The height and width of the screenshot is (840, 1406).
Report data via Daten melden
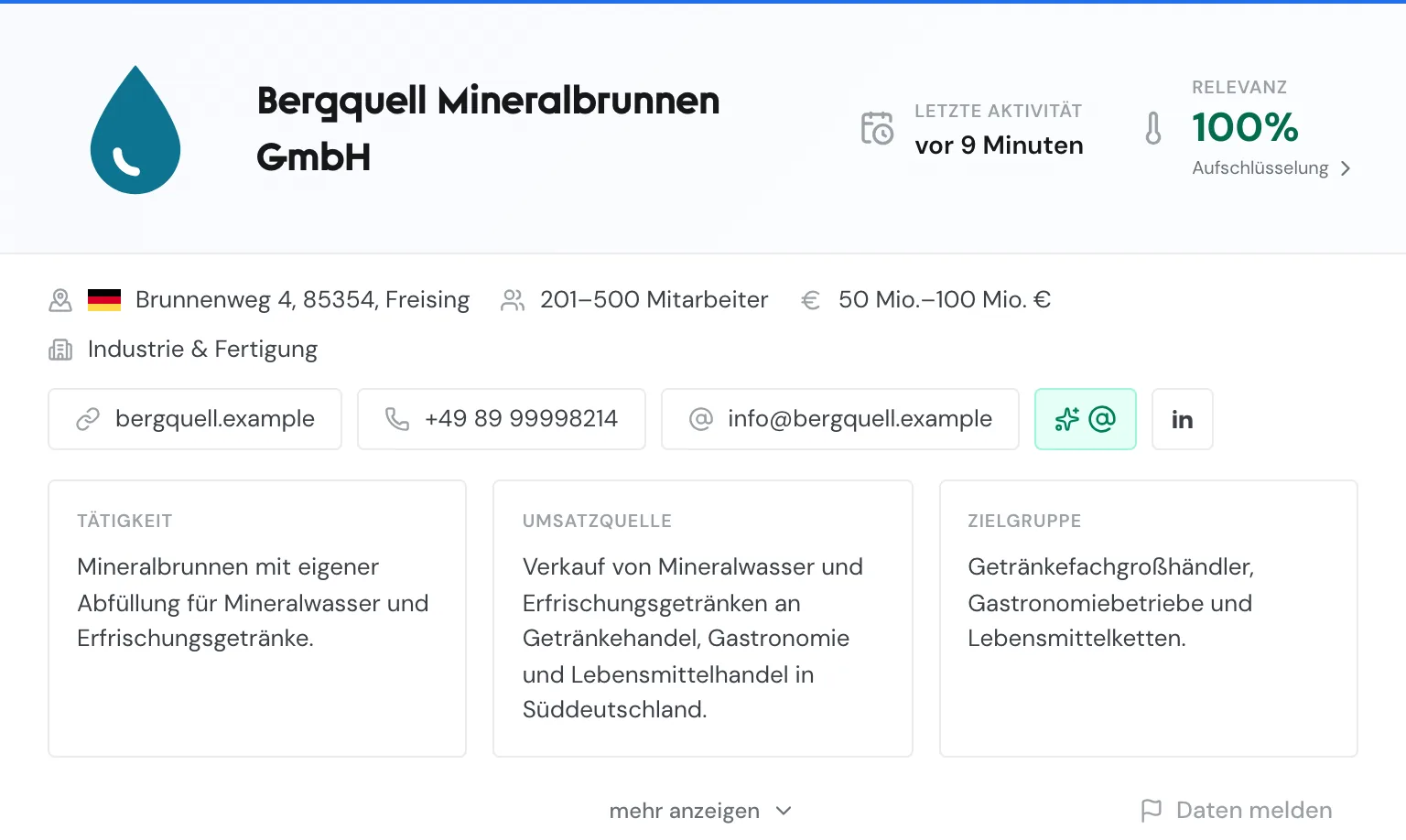click(x=1237, y=810)
